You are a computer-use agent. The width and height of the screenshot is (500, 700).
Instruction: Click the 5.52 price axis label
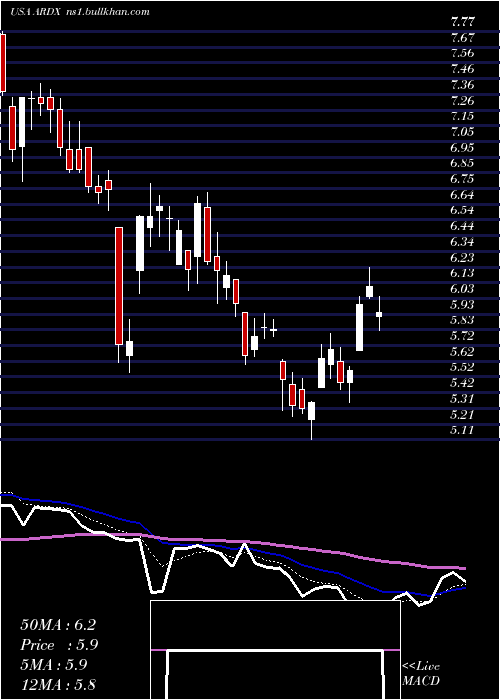click(462, 367)
